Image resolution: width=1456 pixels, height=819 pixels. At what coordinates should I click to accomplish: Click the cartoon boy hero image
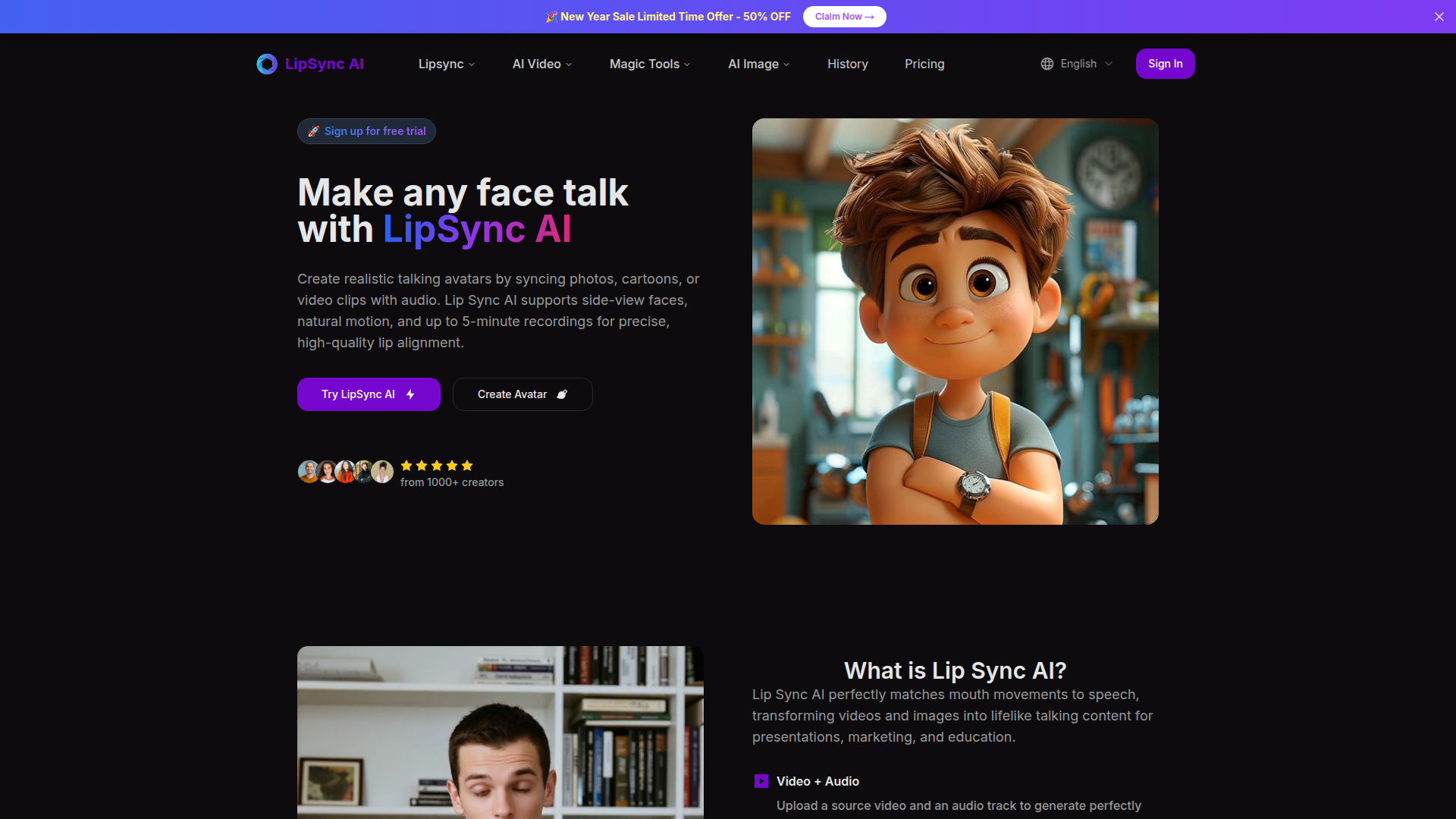point(955,322)
